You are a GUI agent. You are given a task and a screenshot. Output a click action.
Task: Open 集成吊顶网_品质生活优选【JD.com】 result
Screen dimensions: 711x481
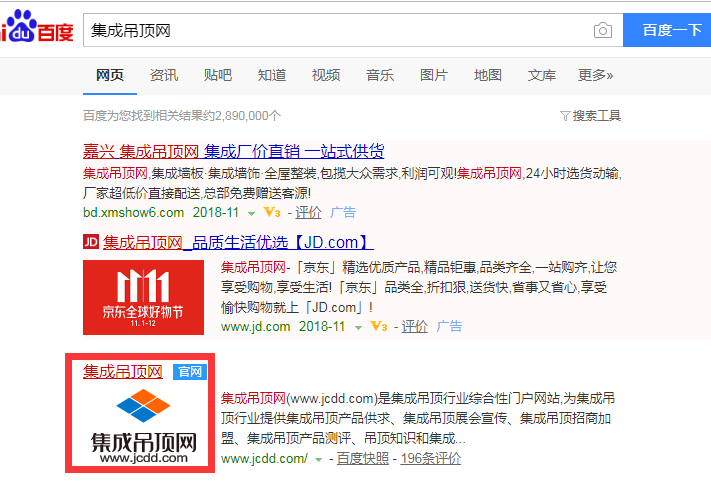(x=238, y=243)
